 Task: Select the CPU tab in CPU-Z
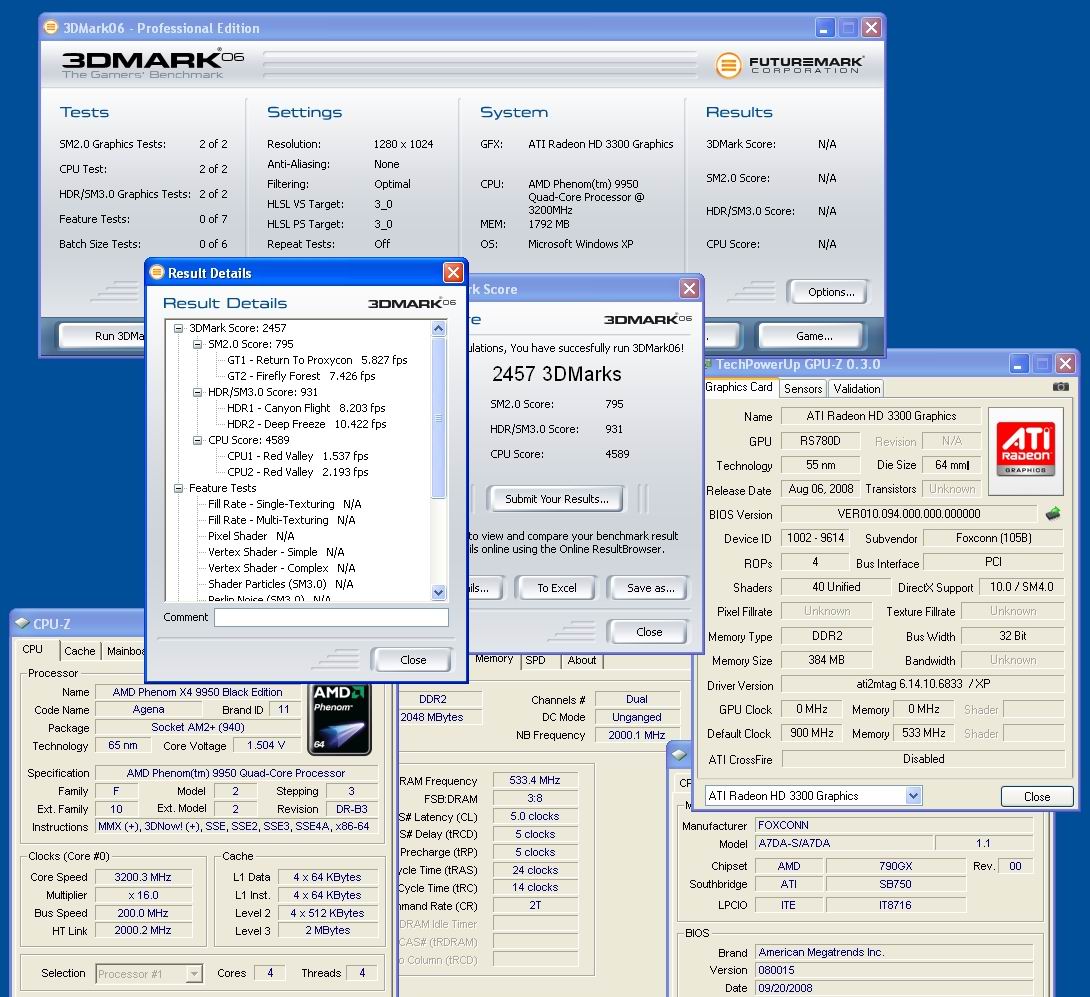click(x=33, y=649)
